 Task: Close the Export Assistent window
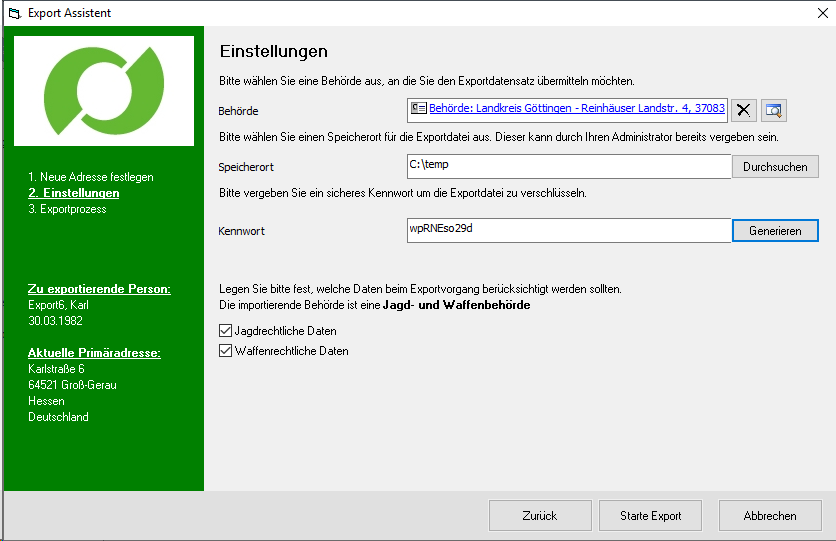[811, 13]
